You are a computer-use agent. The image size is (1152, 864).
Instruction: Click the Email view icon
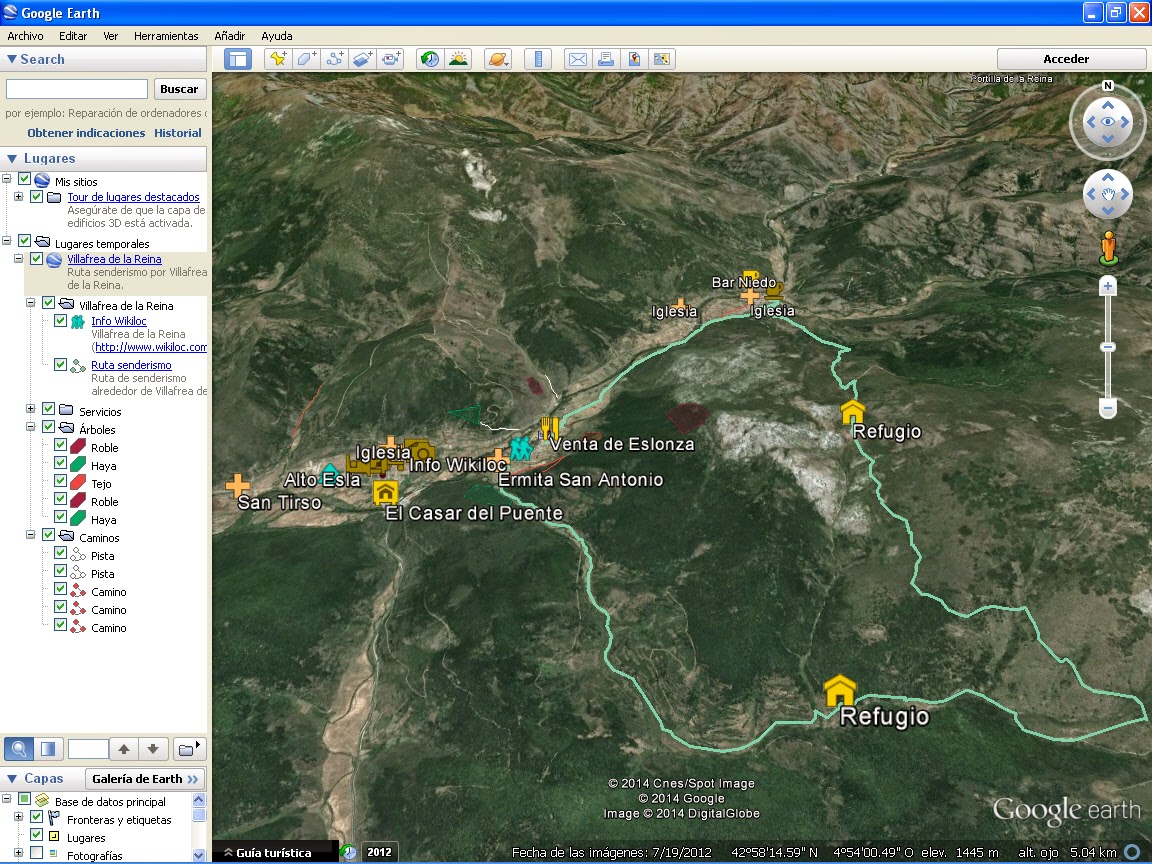click(x=577, y=59)
